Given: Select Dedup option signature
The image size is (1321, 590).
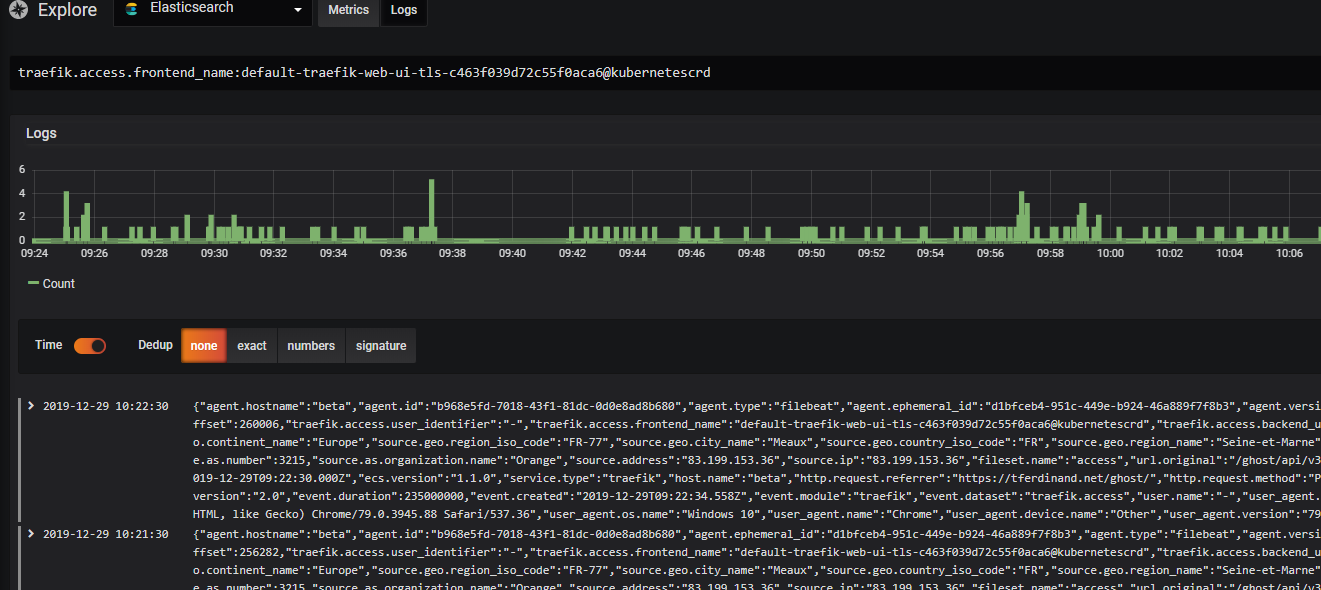Looking at the screenshot, I should click(x=381, y=345).
